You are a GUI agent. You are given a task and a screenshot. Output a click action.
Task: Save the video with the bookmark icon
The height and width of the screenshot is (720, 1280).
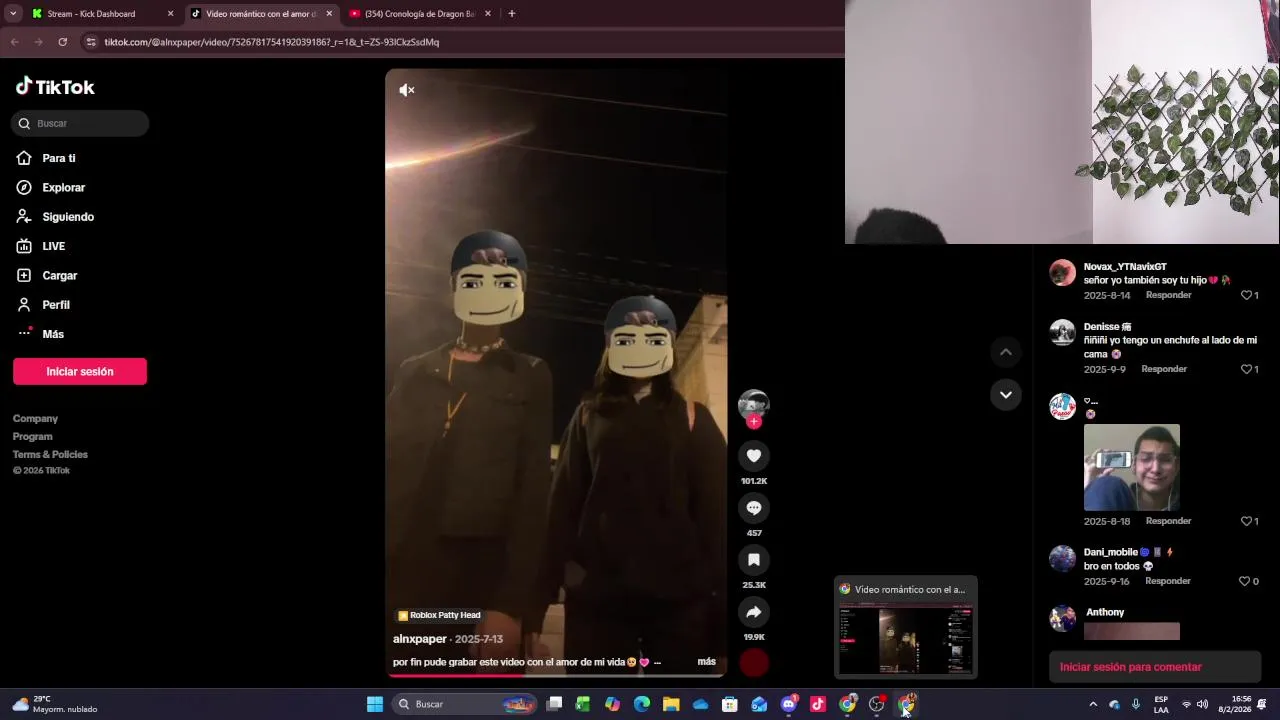(x=754, y=560)
